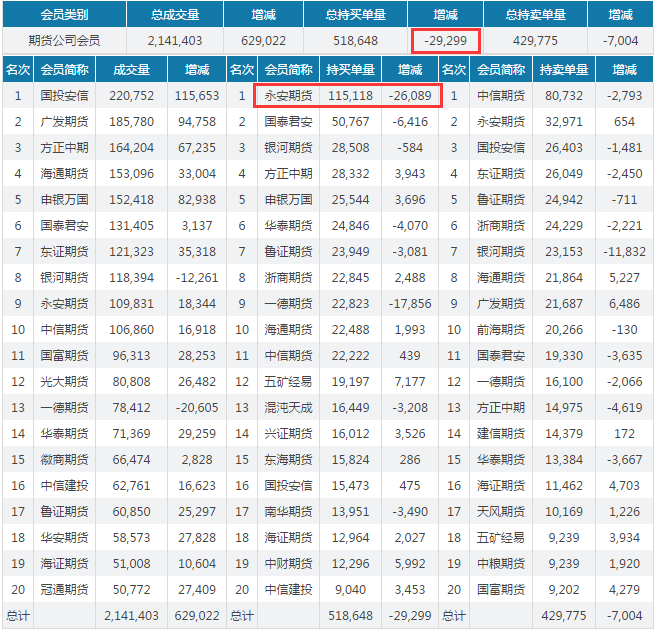This screenshot has height=631, width=654.
Task: Click the 总持卖单量 header cell
Action: point(535,15)
